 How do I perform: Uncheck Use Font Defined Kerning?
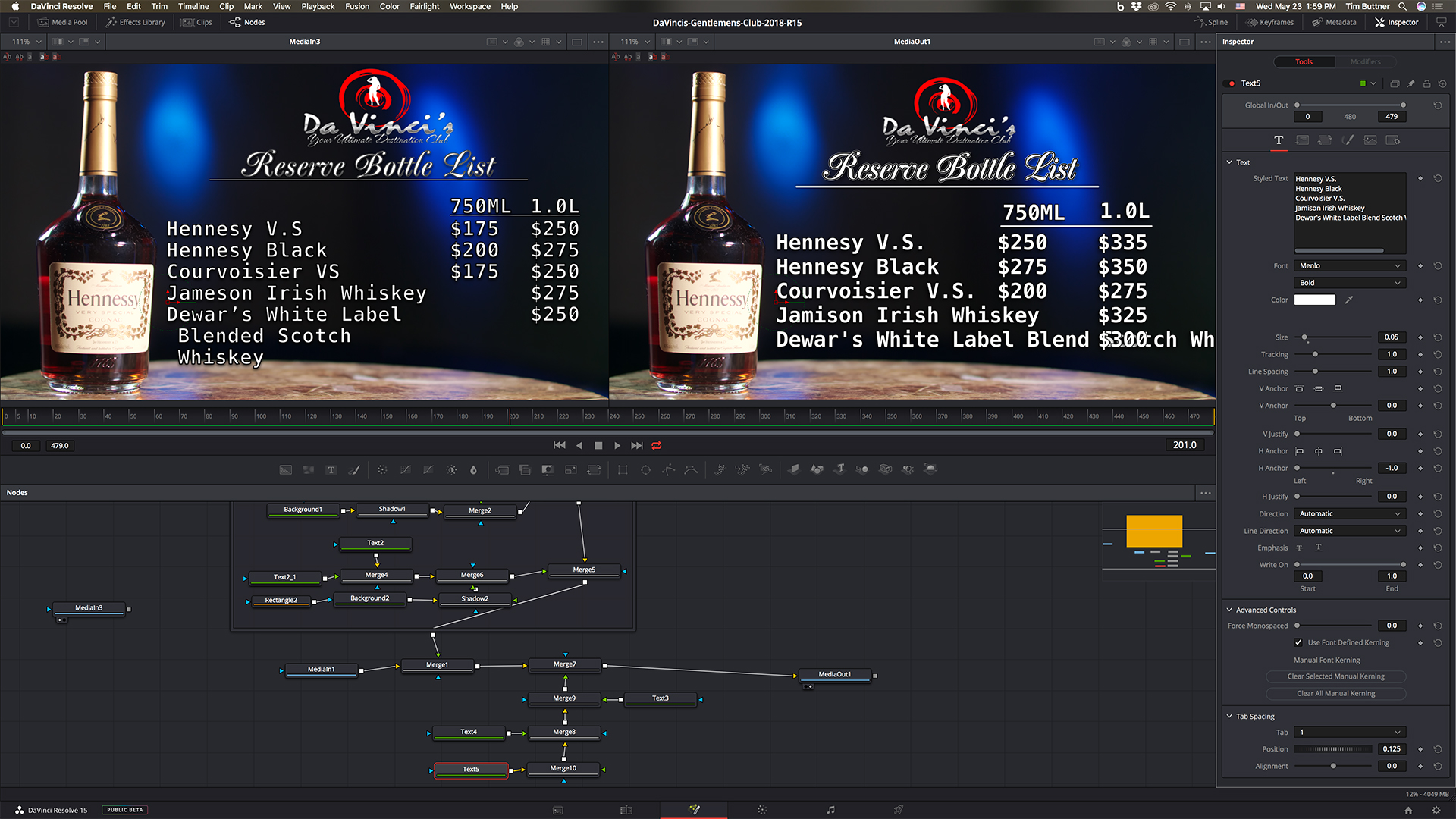click(x=1298, y=642)
